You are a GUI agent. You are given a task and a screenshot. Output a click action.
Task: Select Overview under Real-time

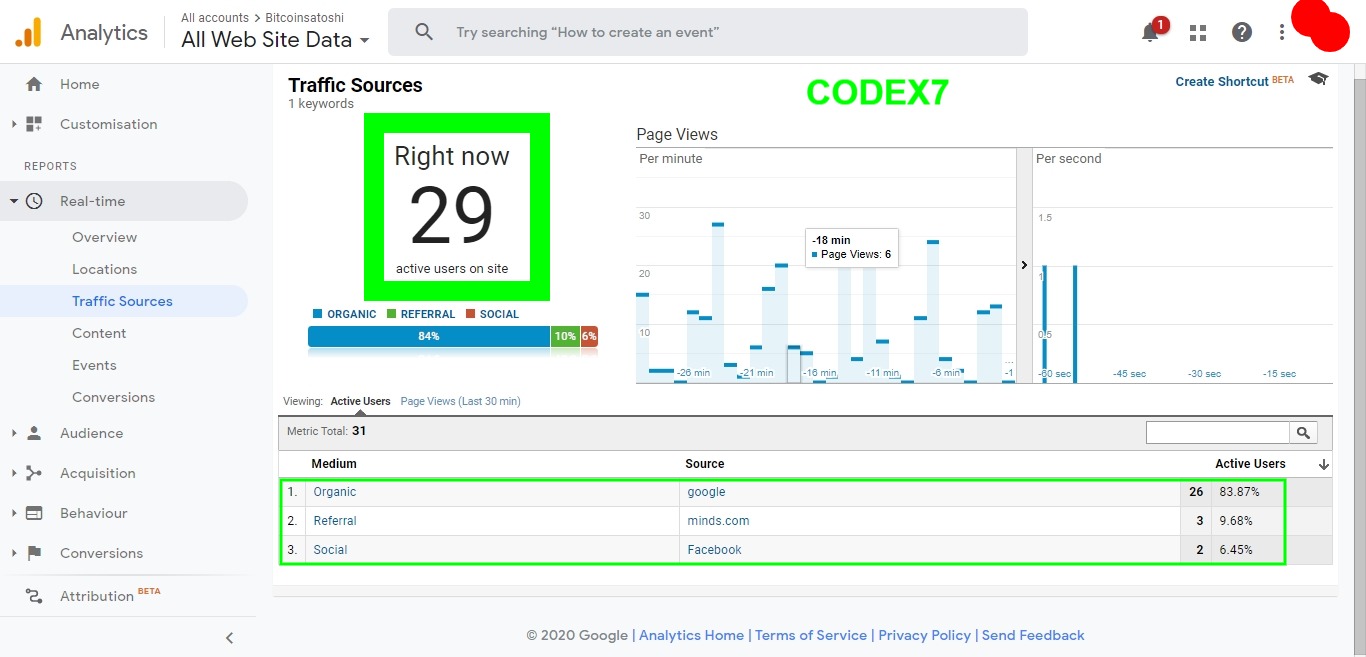coord(104,237)
